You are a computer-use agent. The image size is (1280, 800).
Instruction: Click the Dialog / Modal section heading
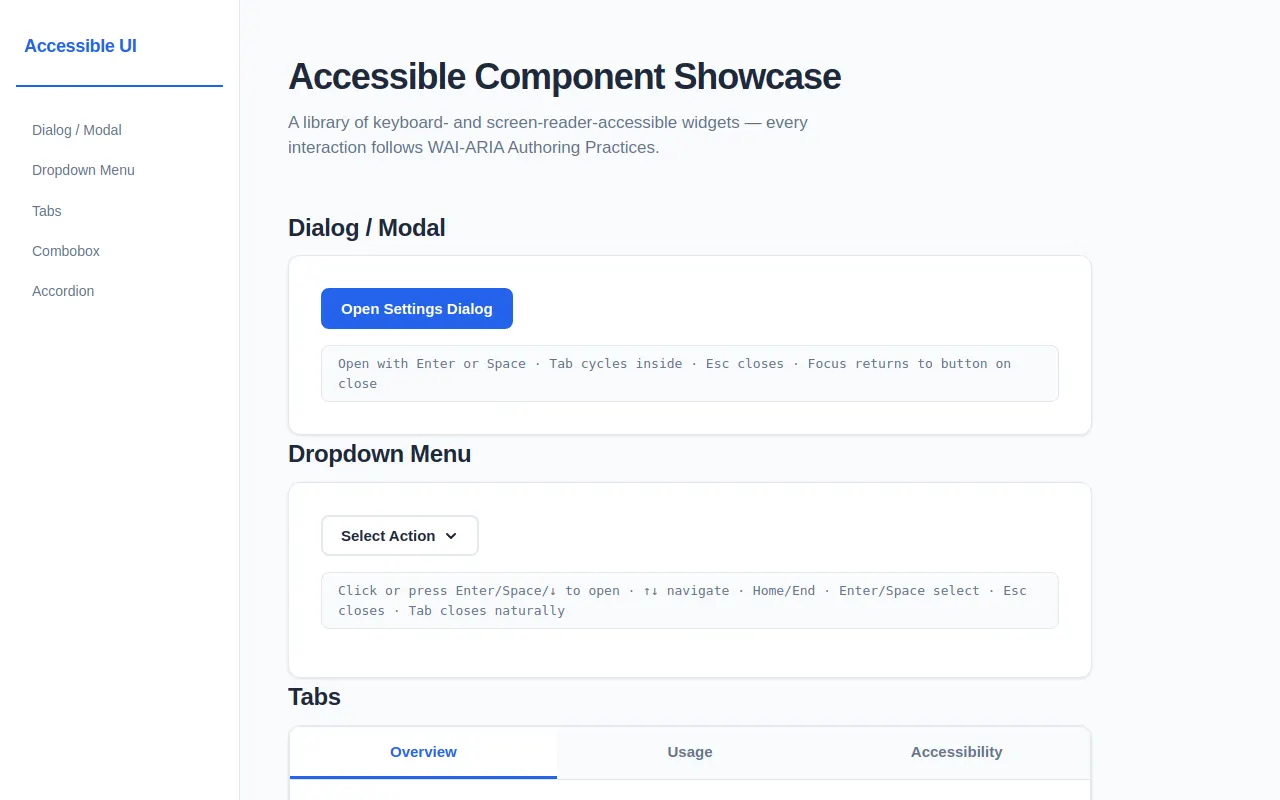[367, 228]
